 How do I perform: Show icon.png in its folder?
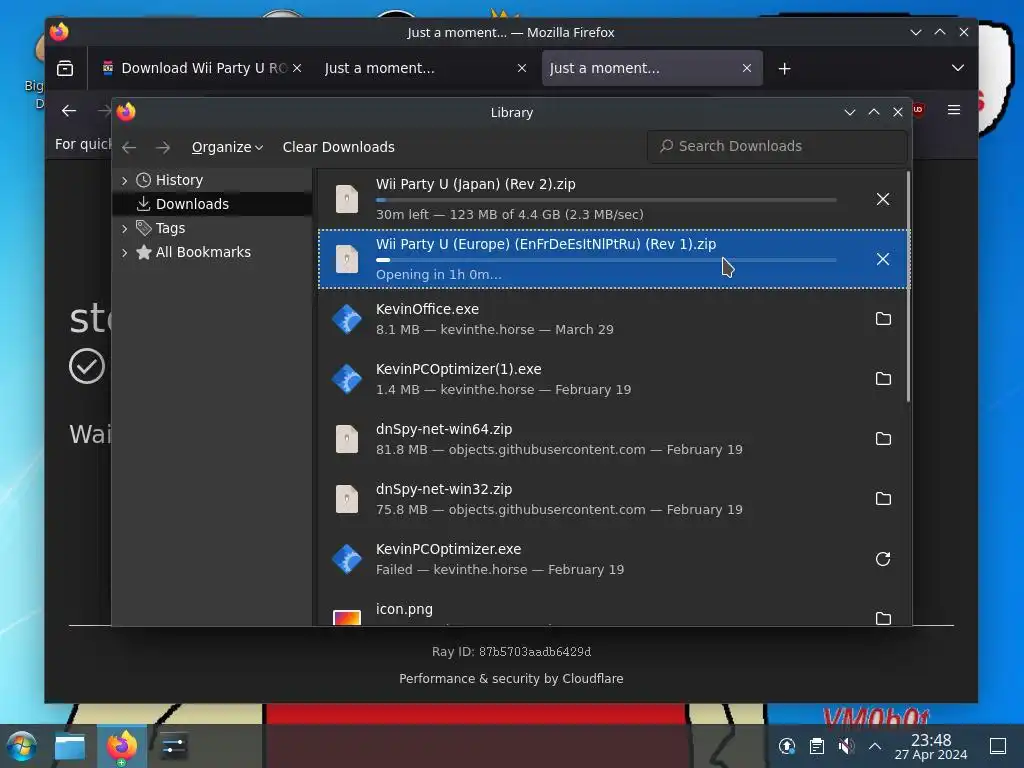[883, 618]
